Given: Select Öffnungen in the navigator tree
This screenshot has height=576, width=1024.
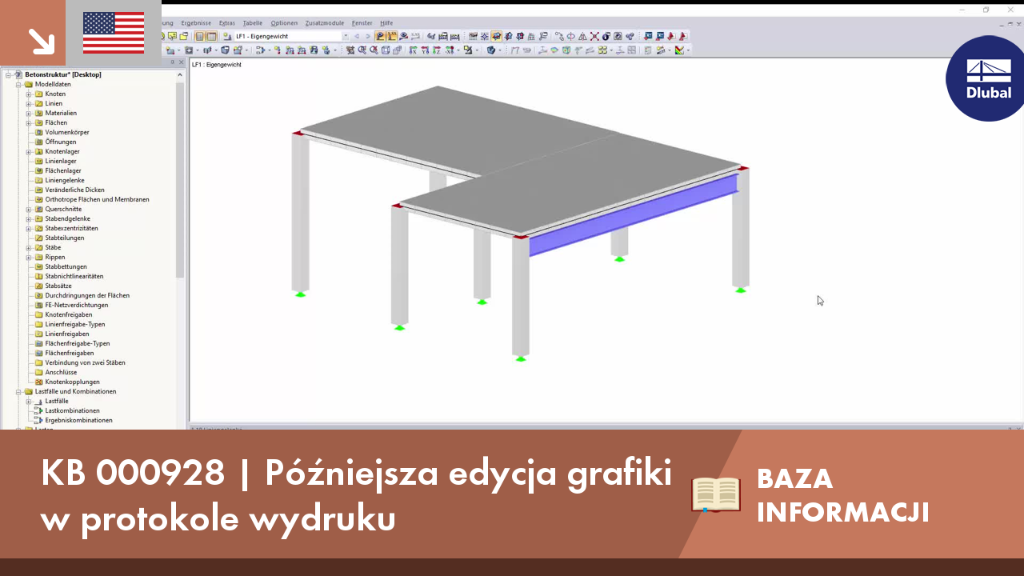Looking at the screenshot, I should pyautogui.click(x=60, y=142).
